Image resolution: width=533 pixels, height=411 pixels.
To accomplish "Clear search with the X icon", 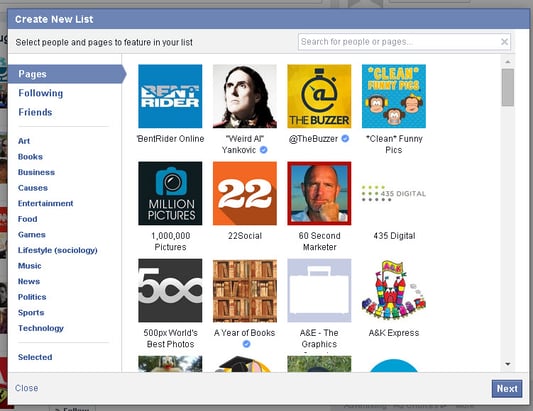I will tap(504, 42).
